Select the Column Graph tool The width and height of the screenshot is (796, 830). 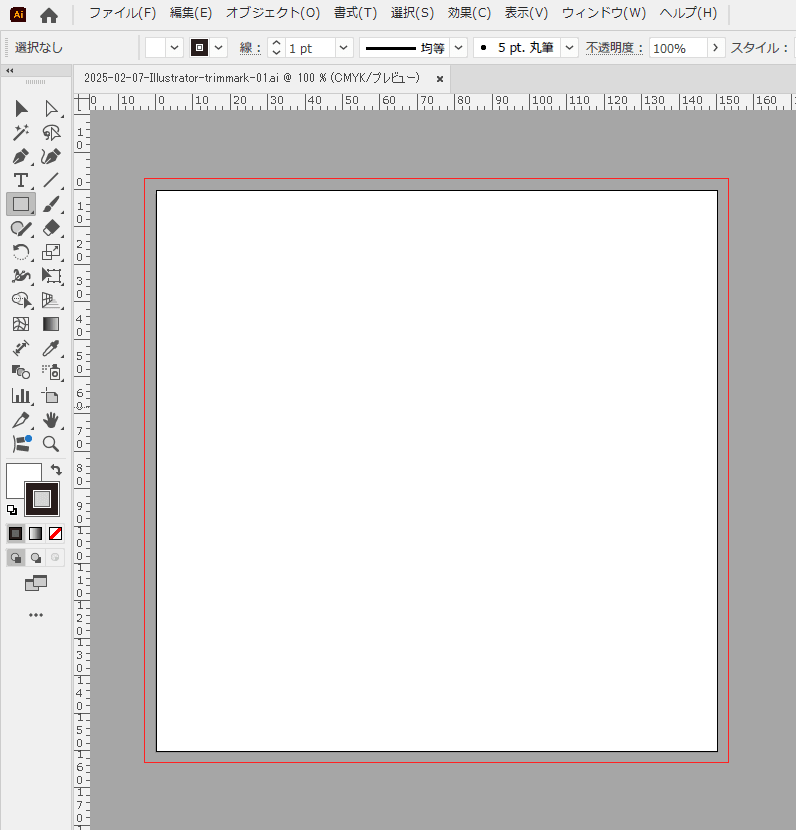point(21,396)
